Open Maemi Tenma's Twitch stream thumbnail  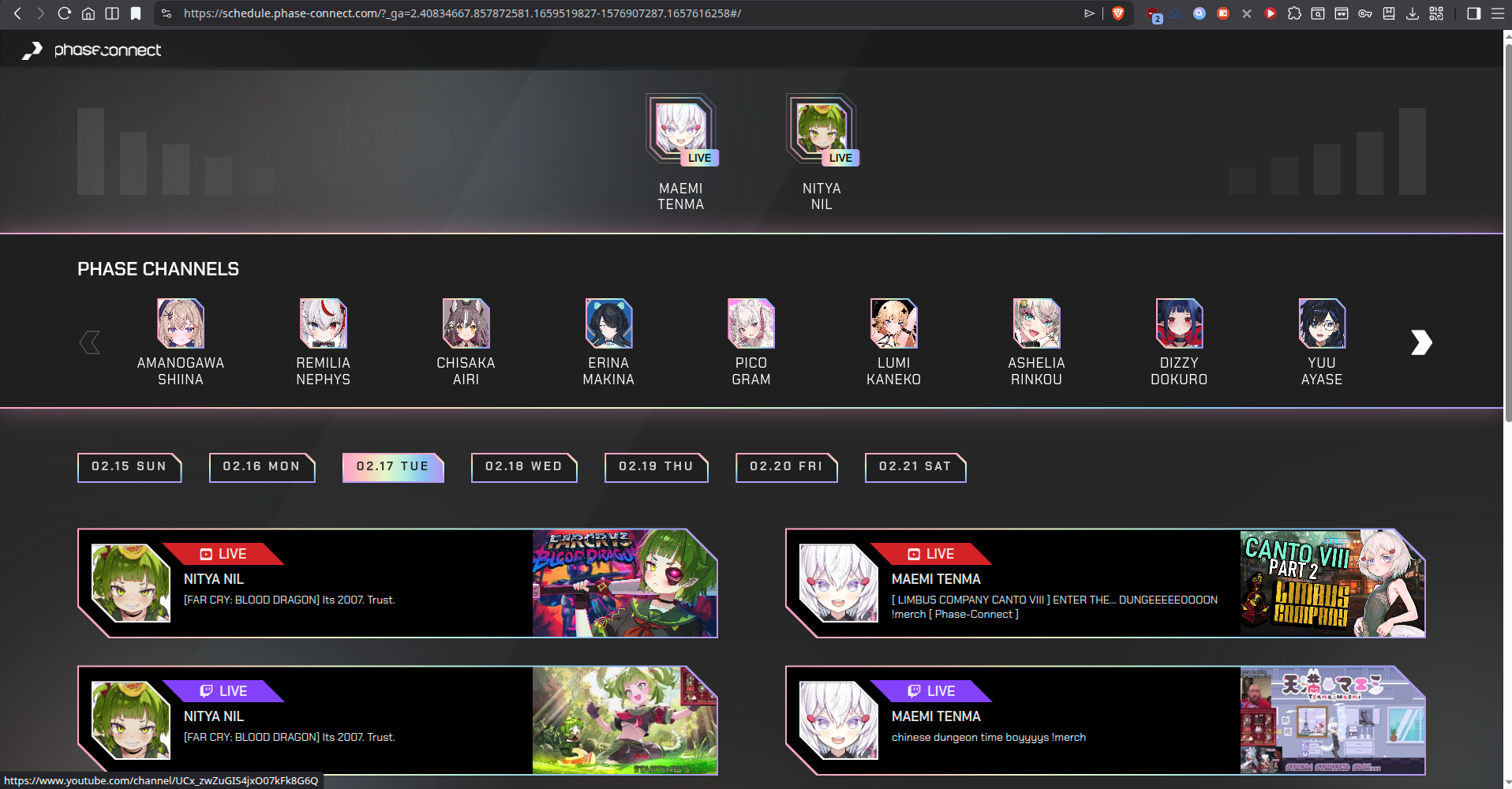click(x=1333, y=721)
